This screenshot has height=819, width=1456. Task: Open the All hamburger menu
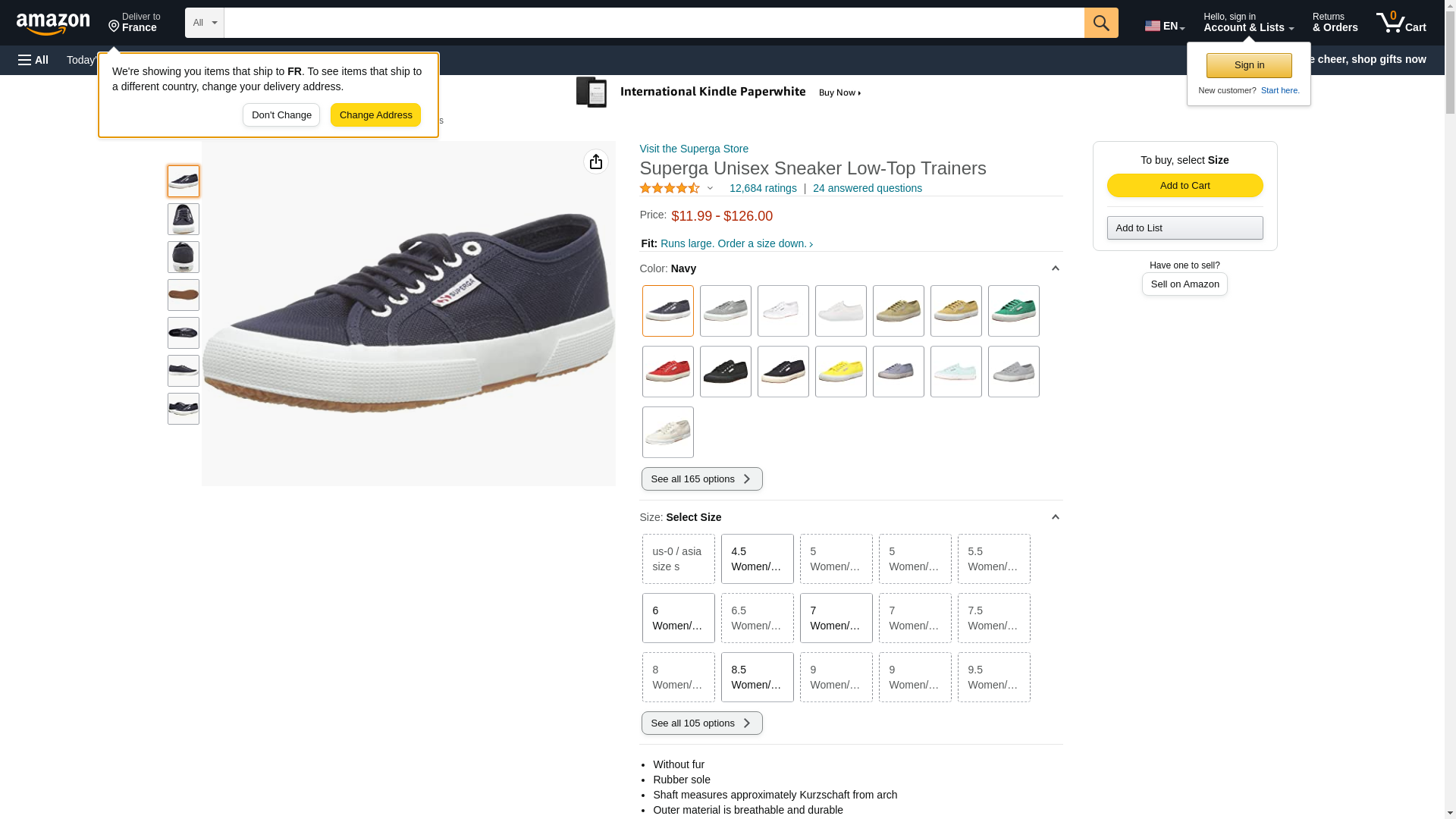[33, 60]
